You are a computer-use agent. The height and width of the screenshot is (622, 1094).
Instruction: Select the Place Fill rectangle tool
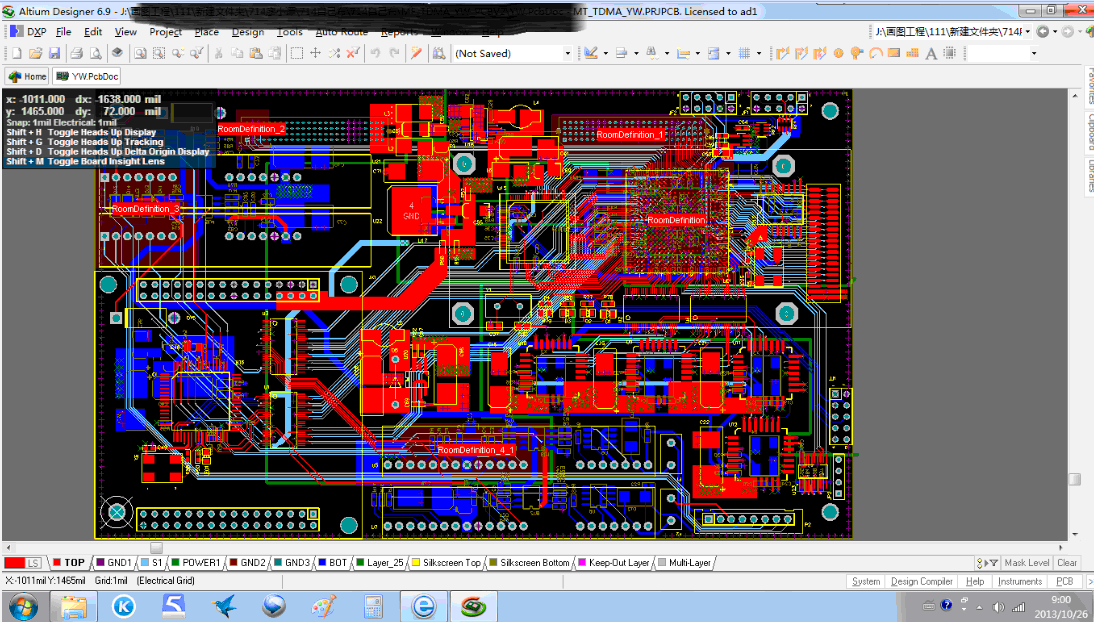click(895, 53)
